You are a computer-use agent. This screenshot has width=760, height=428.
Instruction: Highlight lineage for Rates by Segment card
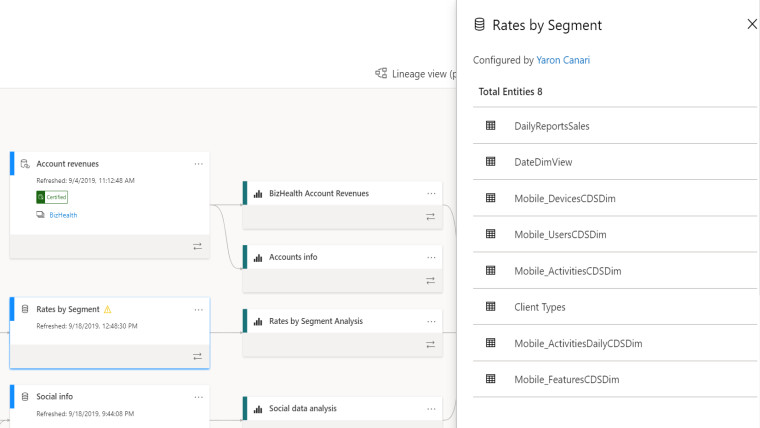(x=197, y=356)
